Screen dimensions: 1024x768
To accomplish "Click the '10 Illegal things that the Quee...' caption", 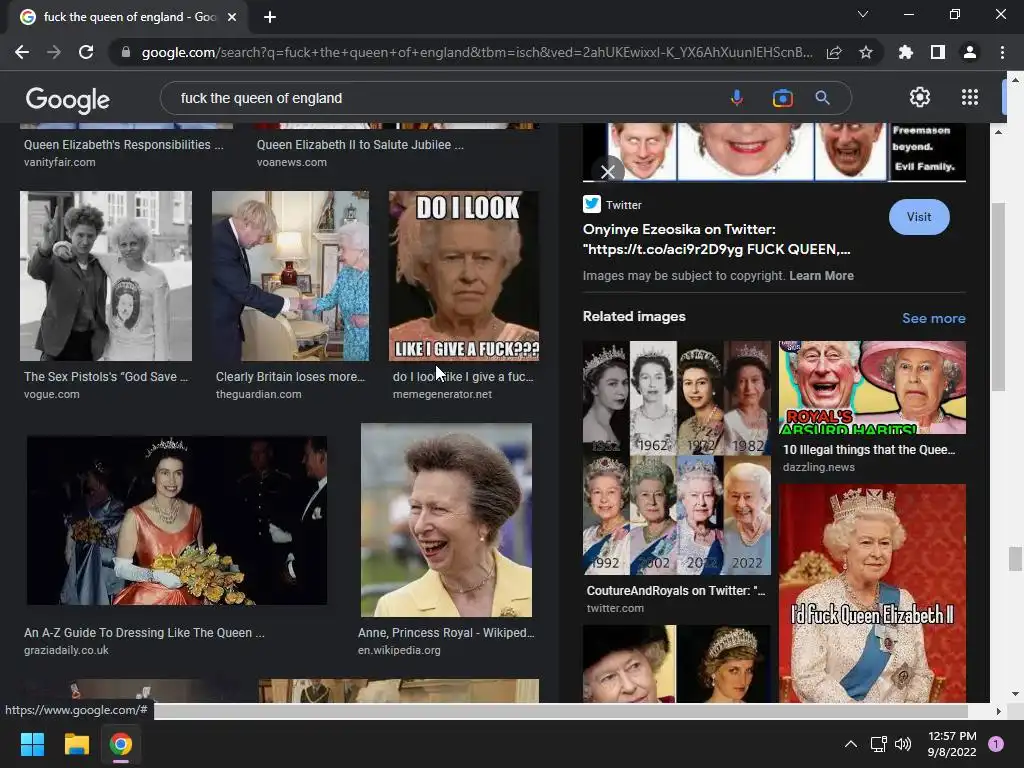I will [x=869, y=449].
